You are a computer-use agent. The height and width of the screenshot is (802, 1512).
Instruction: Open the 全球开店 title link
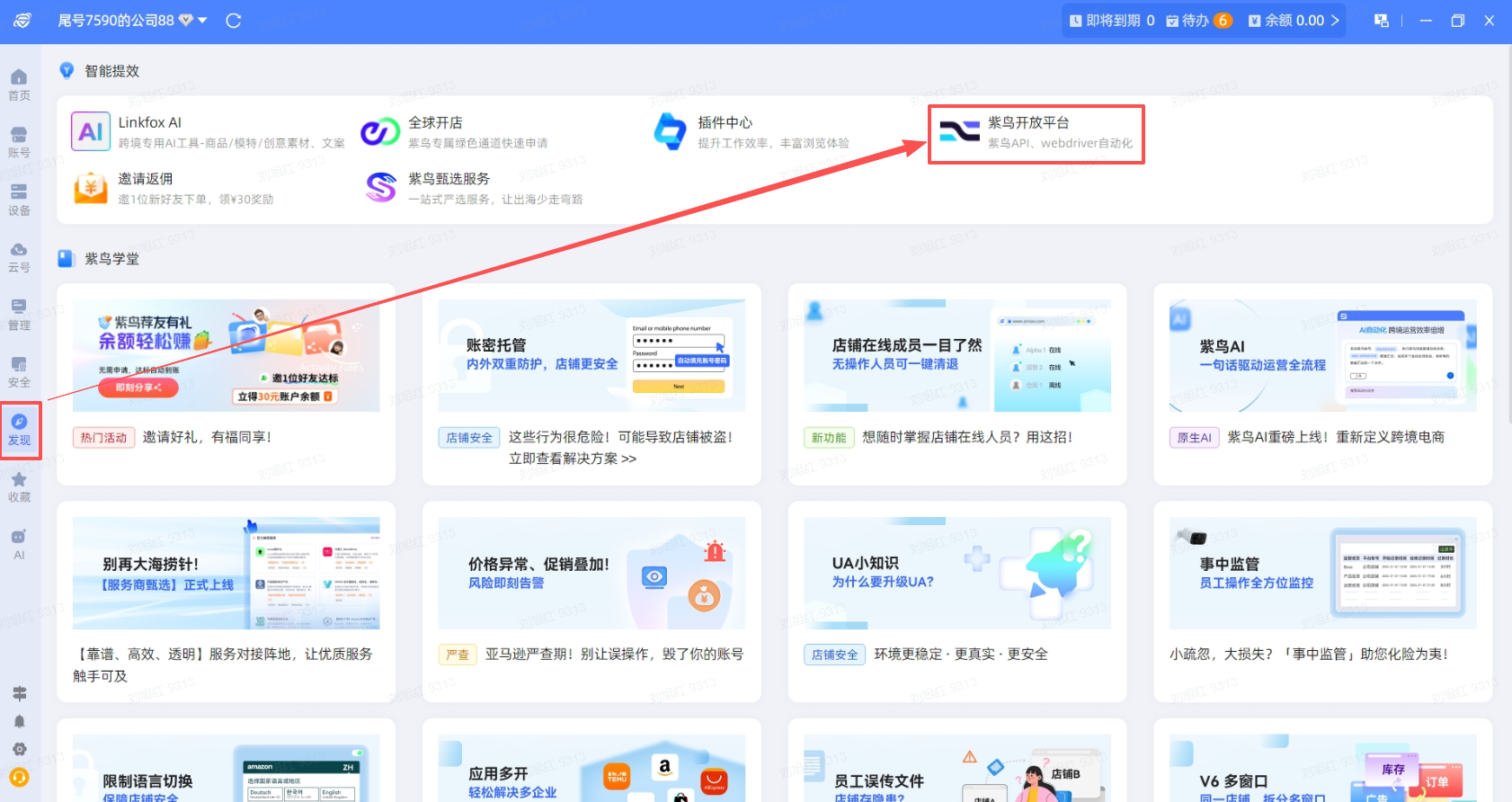pyautogui.click(x=435, y=122)
